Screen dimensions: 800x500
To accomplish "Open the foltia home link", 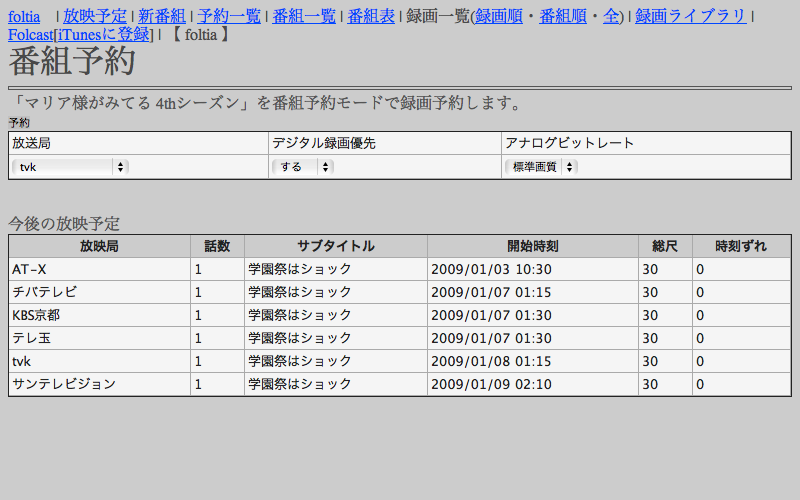I will pyautogui.click(x=24, y=16).
